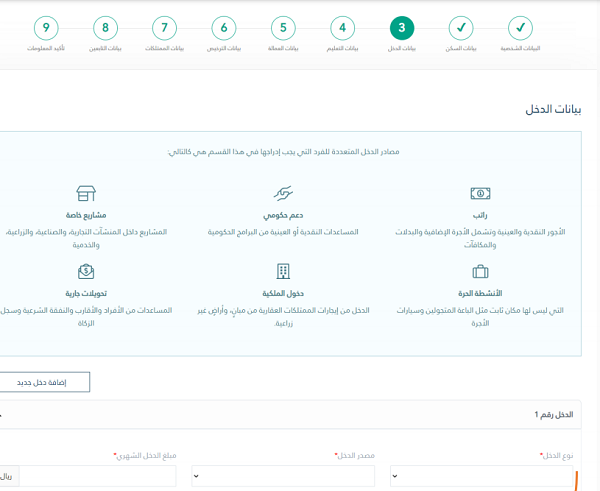600x491 pixels.
Task: Click the تحويلات جارية title text
Action: 86,294
